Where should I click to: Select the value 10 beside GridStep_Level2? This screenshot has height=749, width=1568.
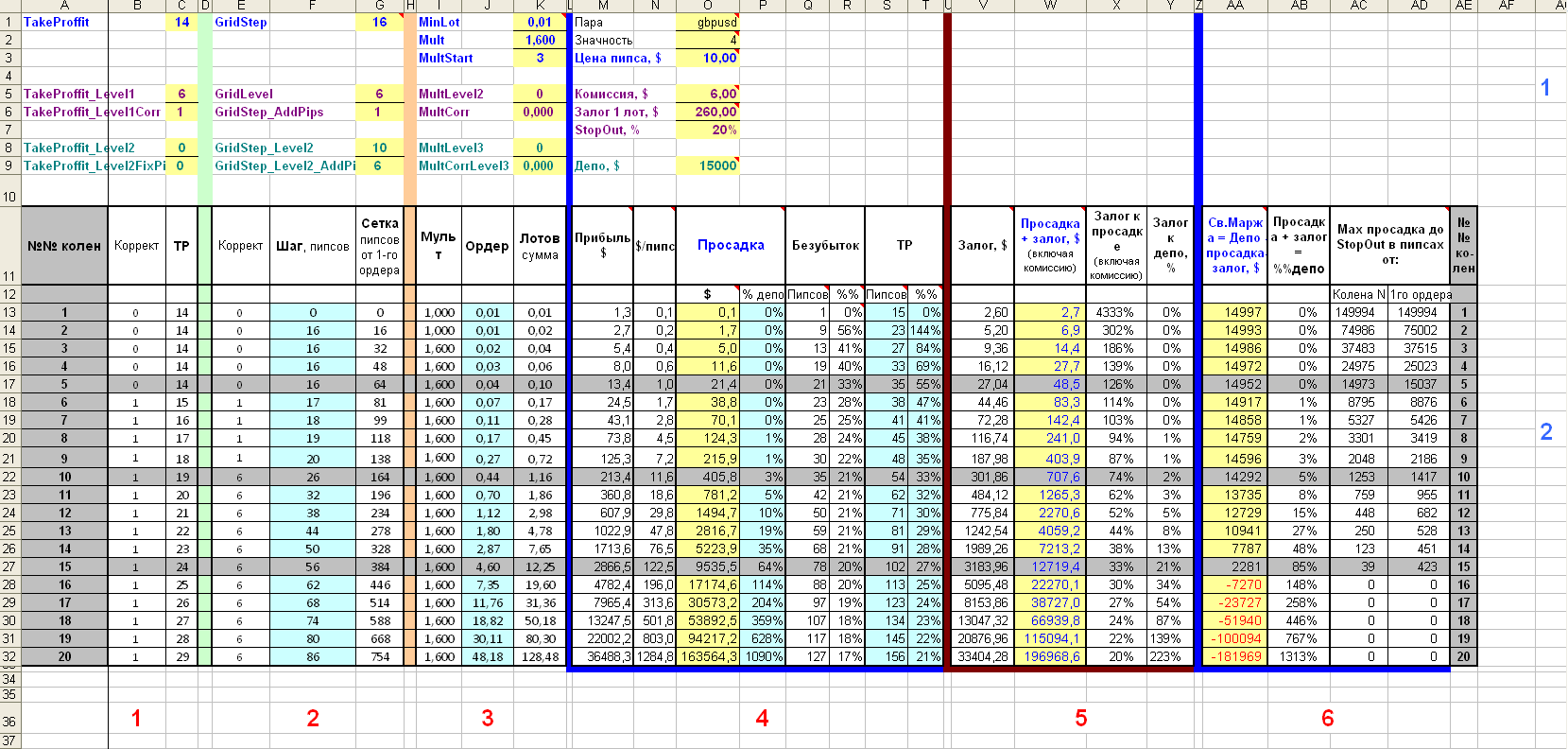click(379, 148)
